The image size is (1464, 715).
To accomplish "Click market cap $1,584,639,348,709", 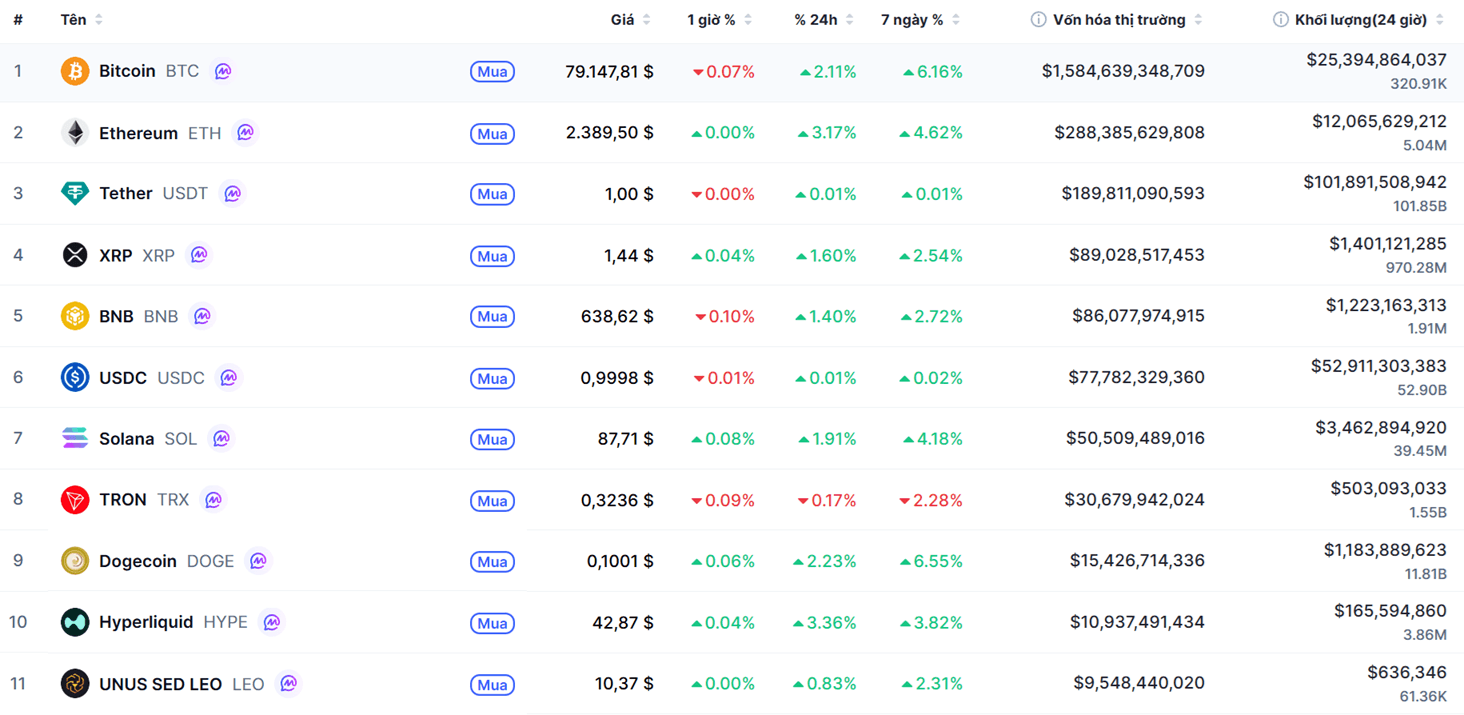I will tap(1123, 71).
